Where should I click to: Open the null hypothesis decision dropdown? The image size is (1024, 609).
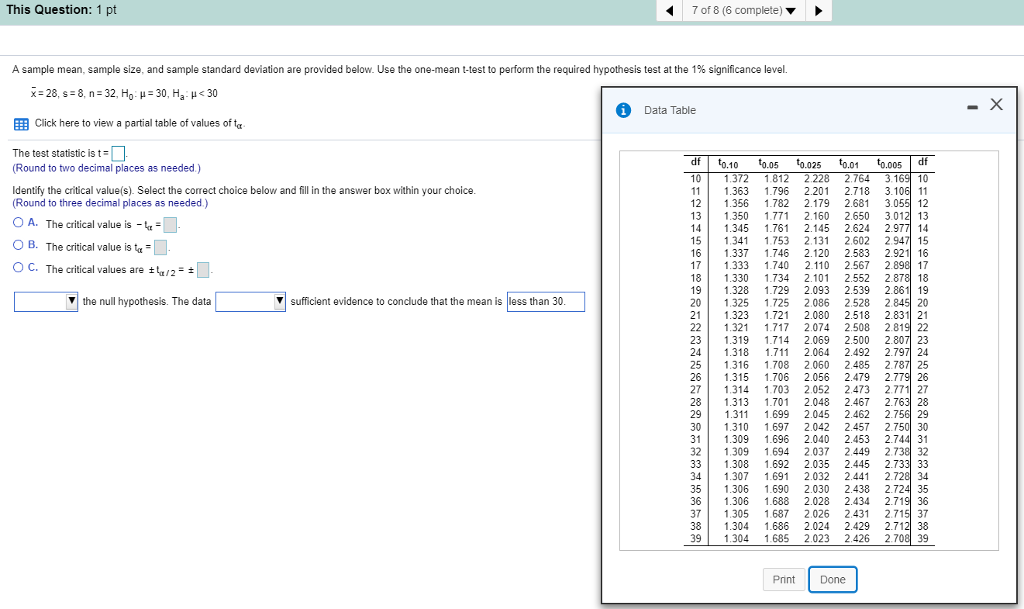coord(46,302)
